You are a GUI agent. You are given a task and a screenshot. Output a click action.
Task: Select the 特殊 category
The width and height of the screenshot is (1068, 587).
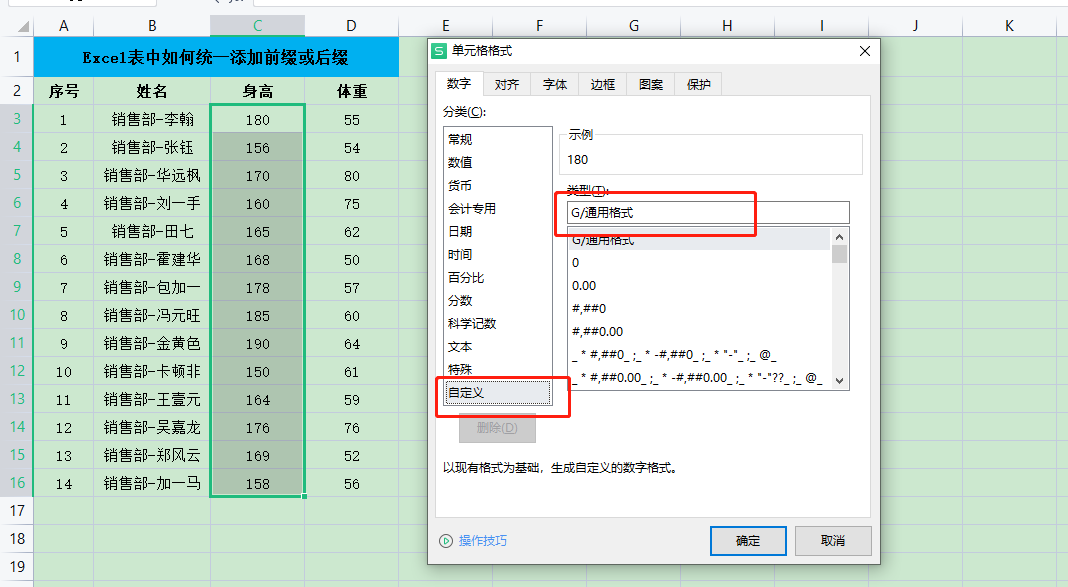point(497,369)
